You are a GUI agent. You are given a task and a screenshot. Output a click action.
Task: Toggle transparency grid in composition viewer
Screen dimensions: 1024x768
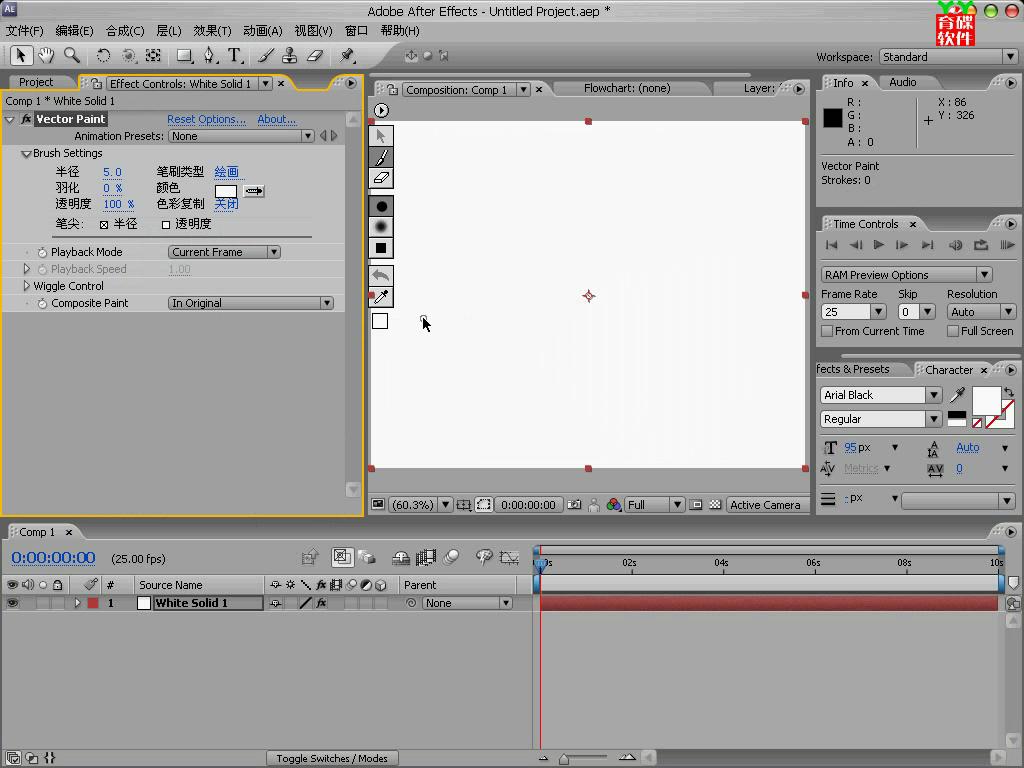click(x=715, y=505)
